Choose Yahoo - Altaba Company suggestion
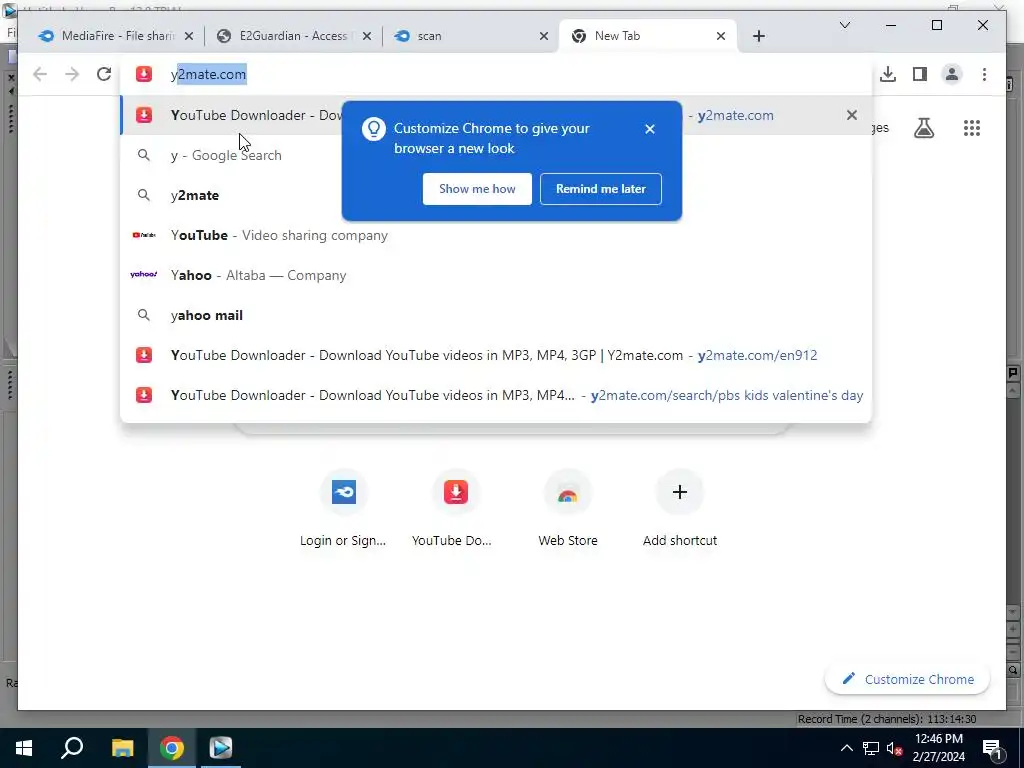Screen dimensions: 1024x768 click(x=496, y=275)
